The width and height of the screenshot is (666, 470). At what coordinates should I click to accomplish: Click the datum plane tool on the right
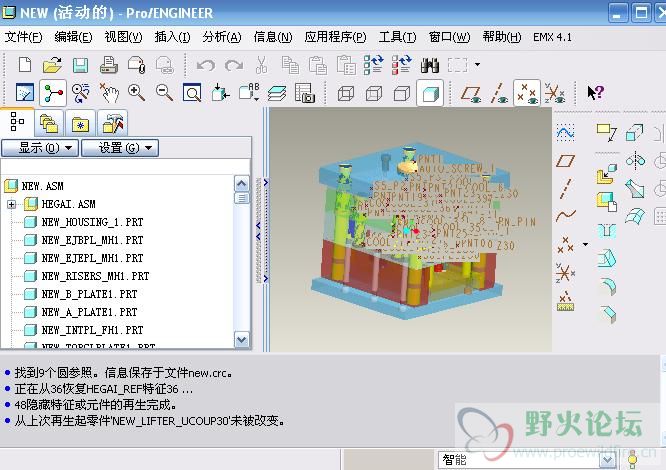[565, 160]
